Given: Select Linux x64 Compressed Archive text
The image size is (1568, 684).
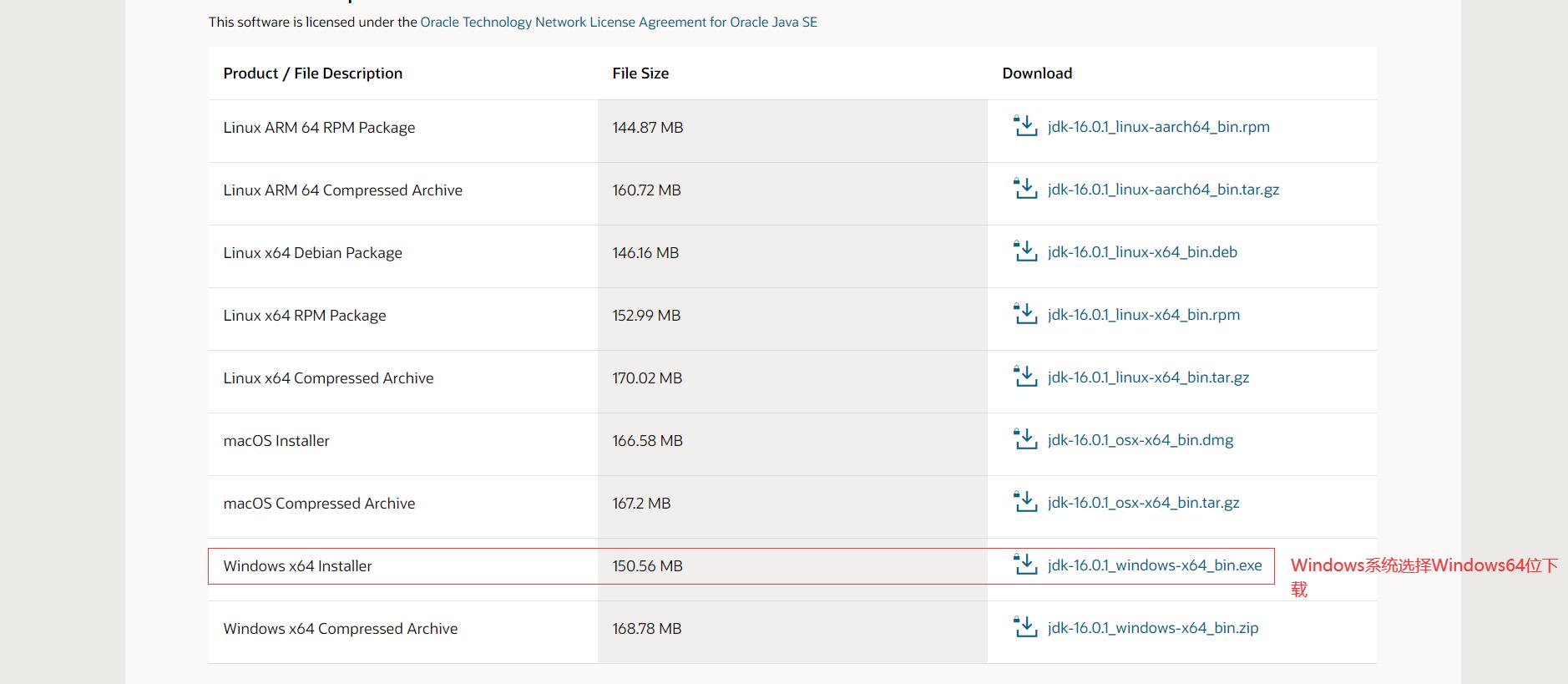Looking at the screenshot, I should [328, 378].
